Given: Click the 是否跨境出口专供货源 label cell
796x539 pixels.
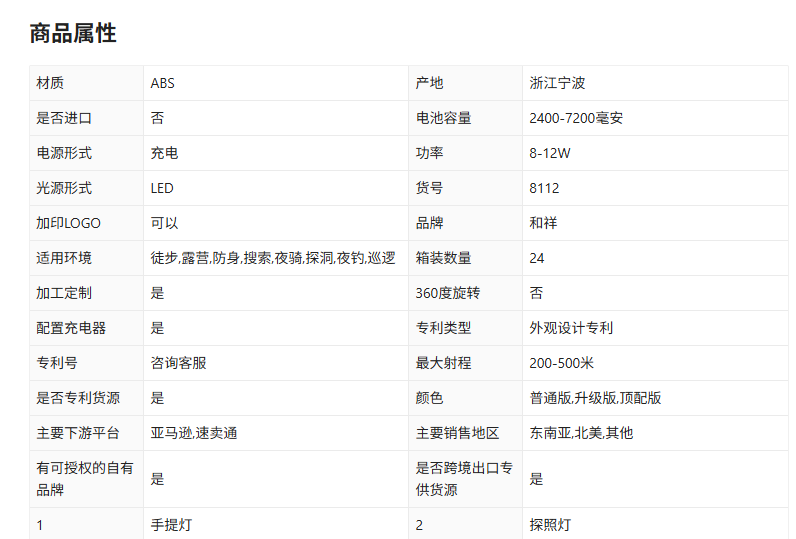Looking at the screenshot, I should (x=464, y=479).
